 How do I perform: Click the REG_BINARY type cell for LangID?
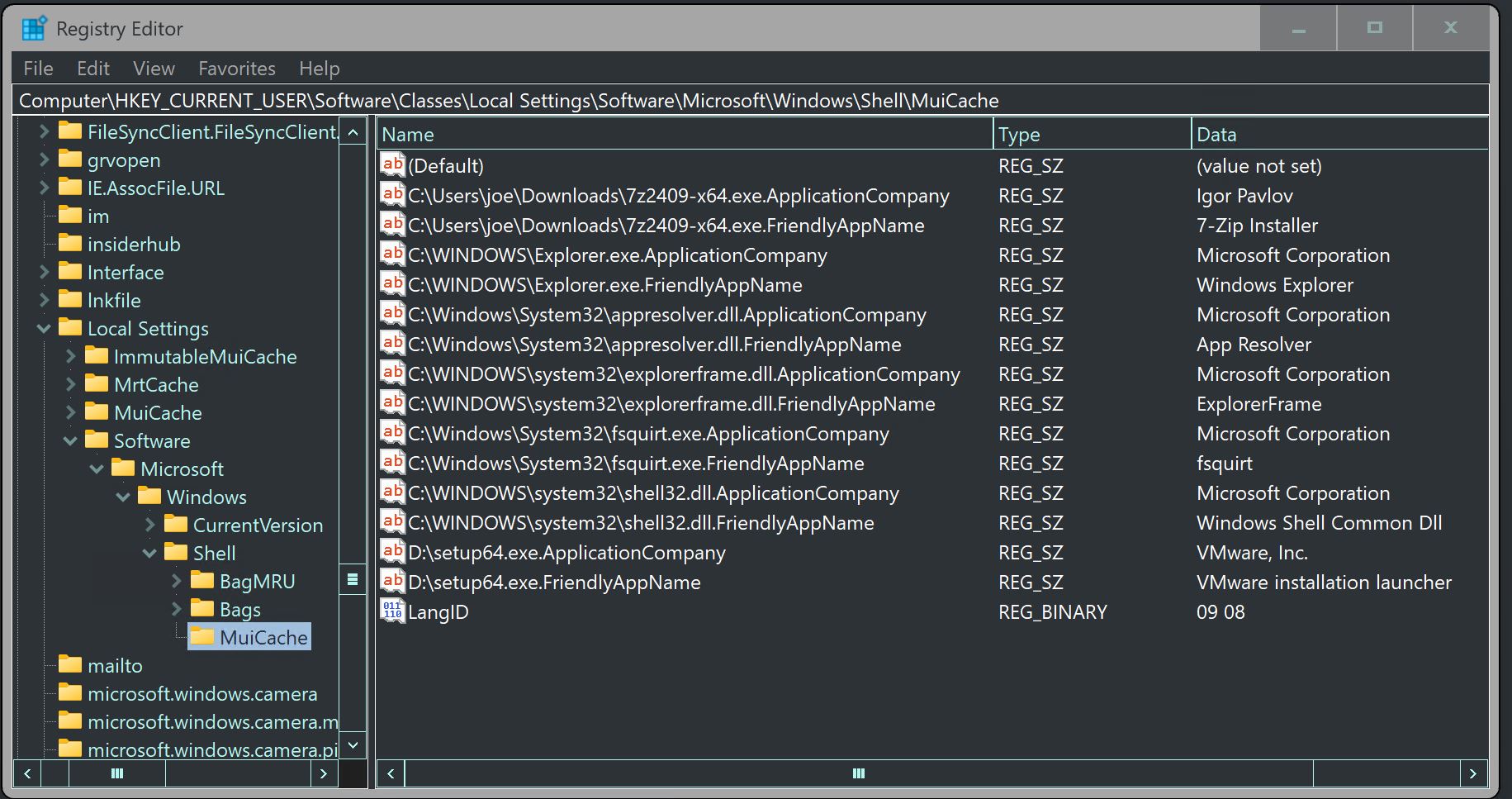(1053, 611)
